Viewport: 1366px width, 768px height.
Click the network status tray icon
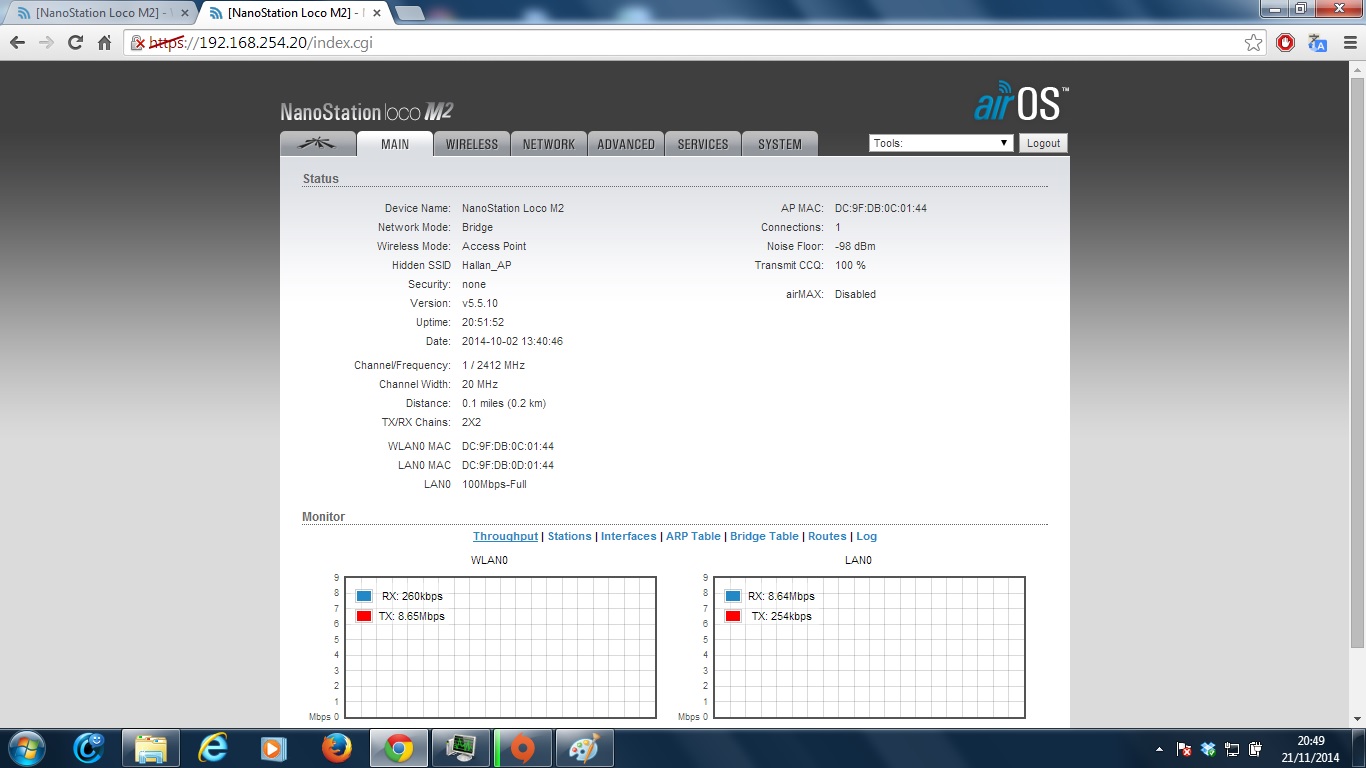tap(1232, 749)
